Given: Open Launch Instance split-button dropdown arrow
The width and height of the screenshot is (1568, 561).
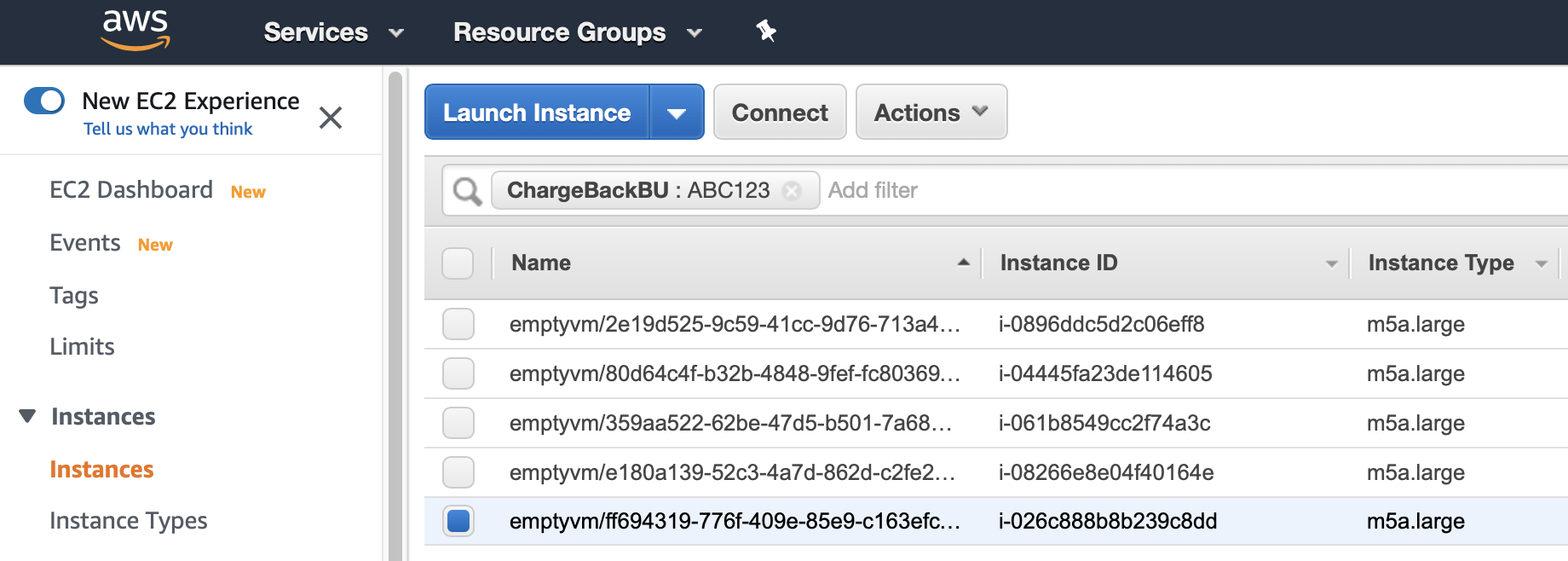Looking at the screenshot, I should tap(677, 112).
